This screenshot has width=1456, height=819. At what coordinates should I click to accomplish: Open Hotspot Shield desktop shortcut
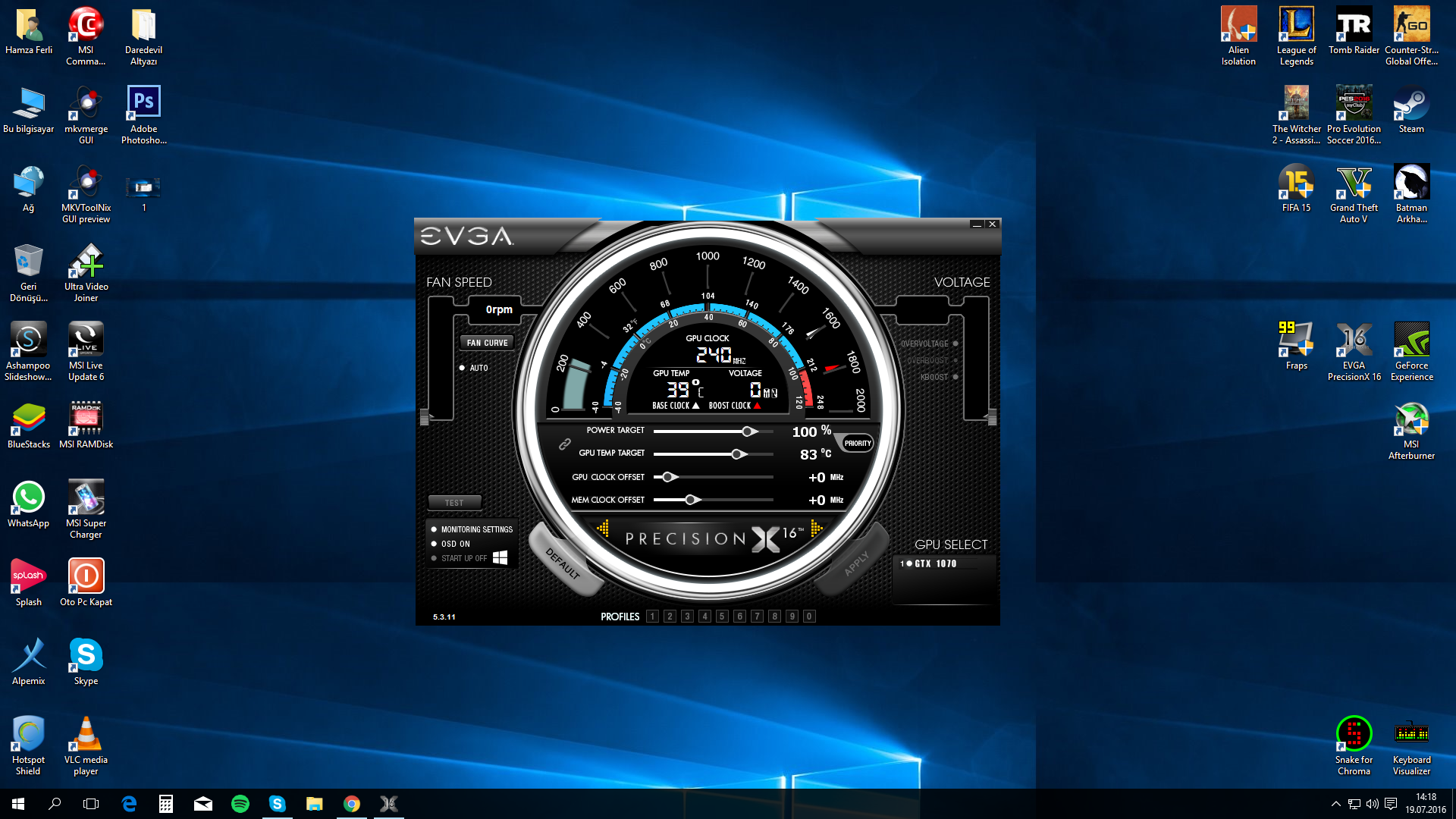[28, 745]
